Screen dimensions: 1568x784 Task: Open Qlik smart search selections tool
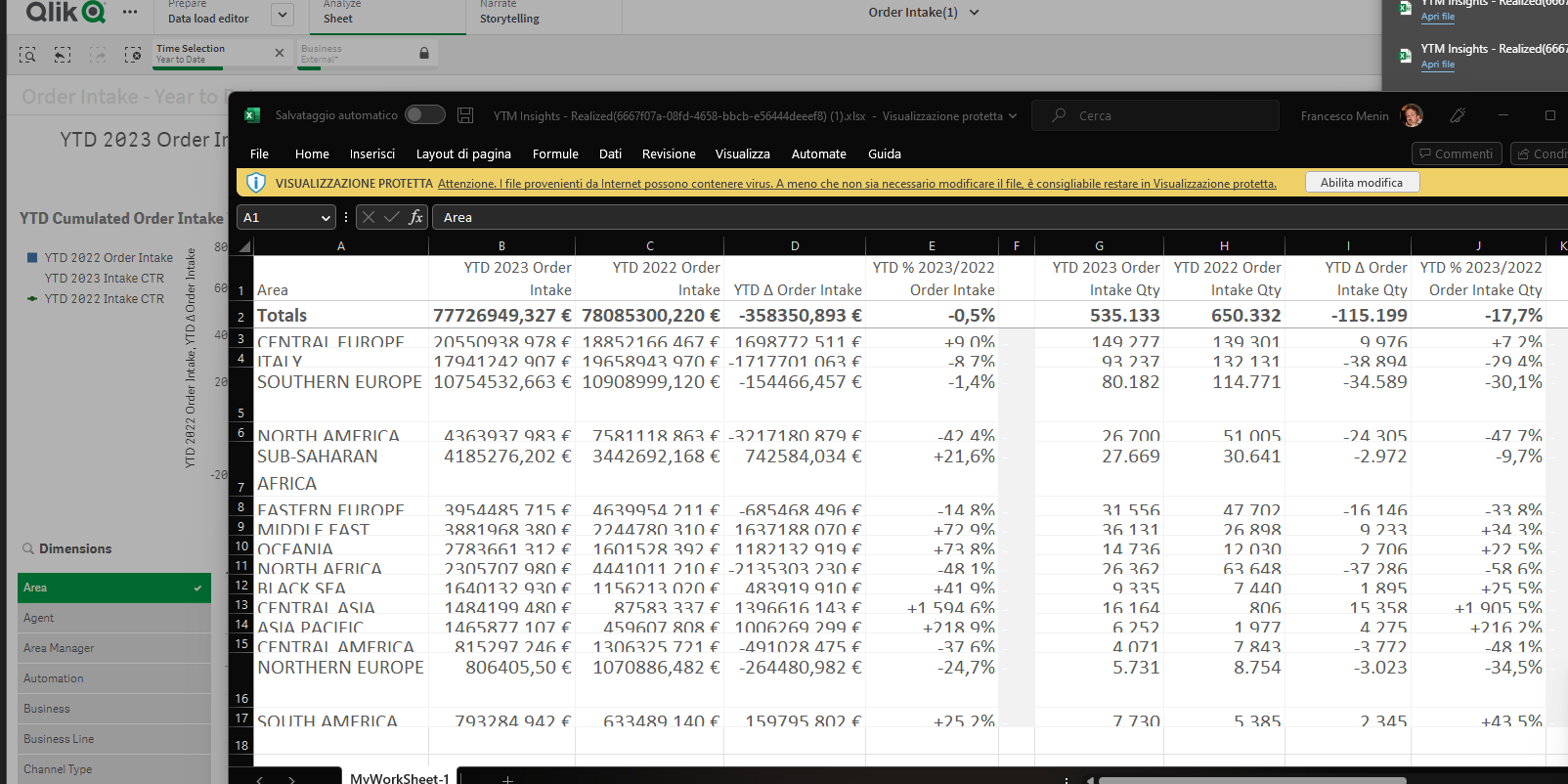coord(27,55)
